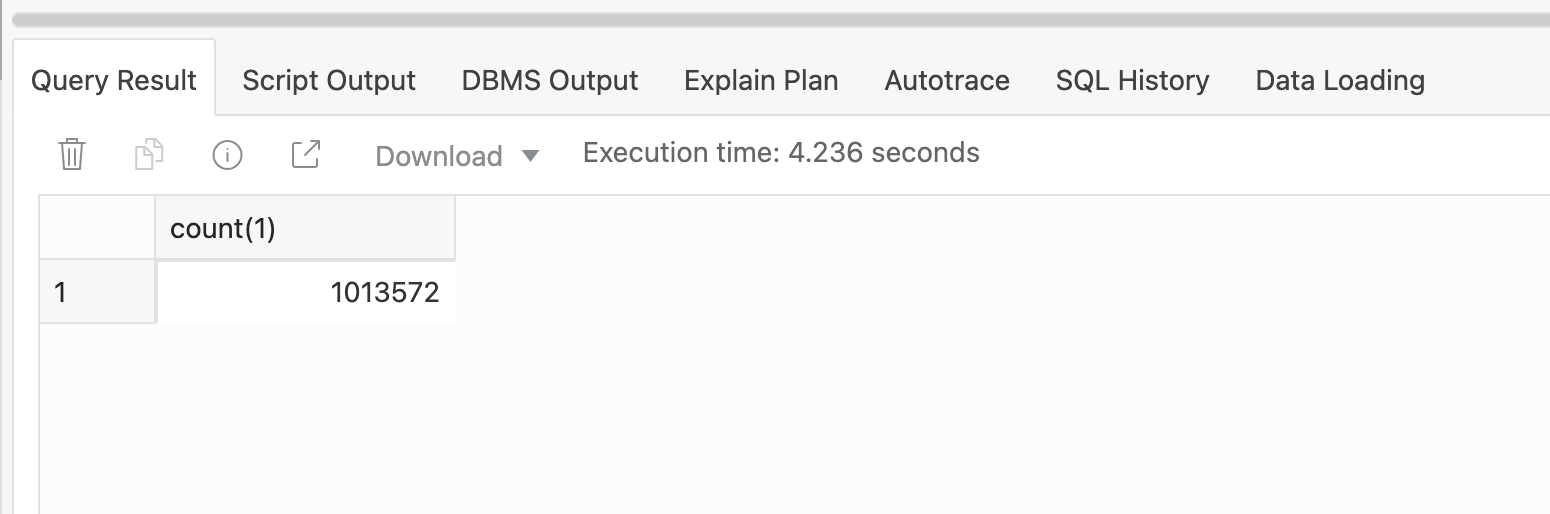Click the count(1) column header
The height and width of the screenshot is (514, 1550).
tap(305, 229)
